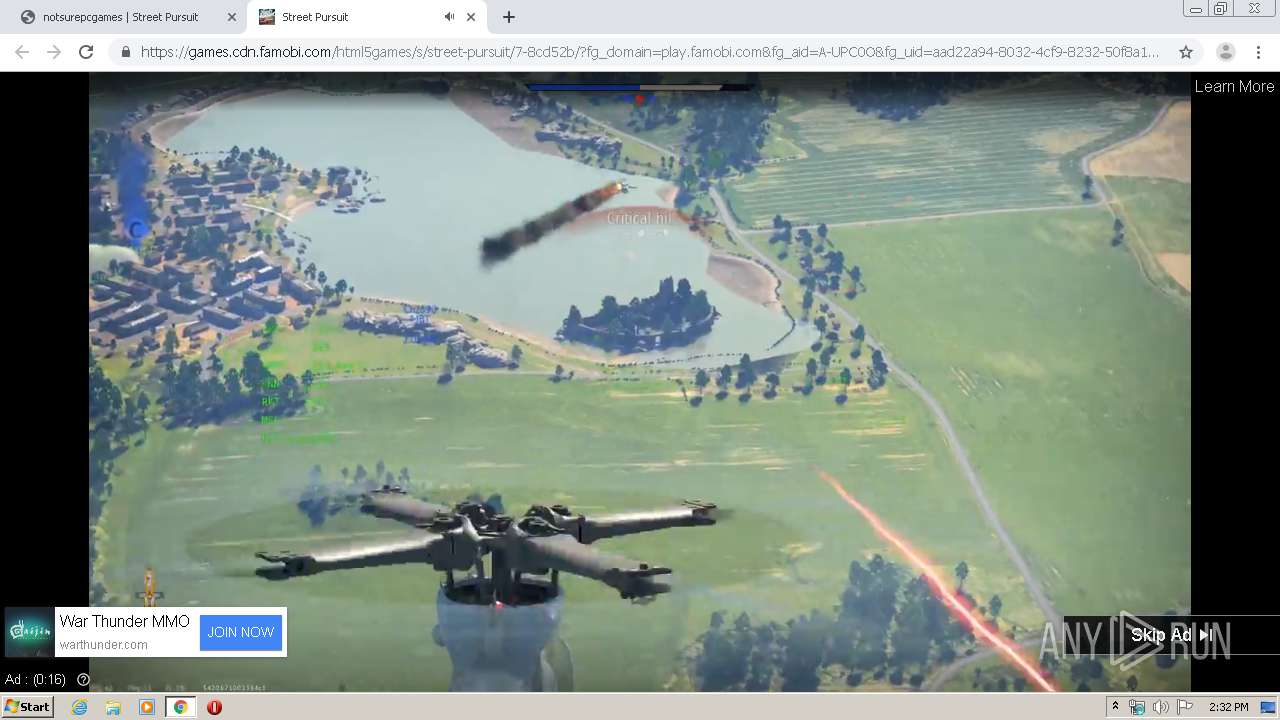The image size is (1280, 720).
Task: Open the volume tray icon
Action: coord(1161,707)
